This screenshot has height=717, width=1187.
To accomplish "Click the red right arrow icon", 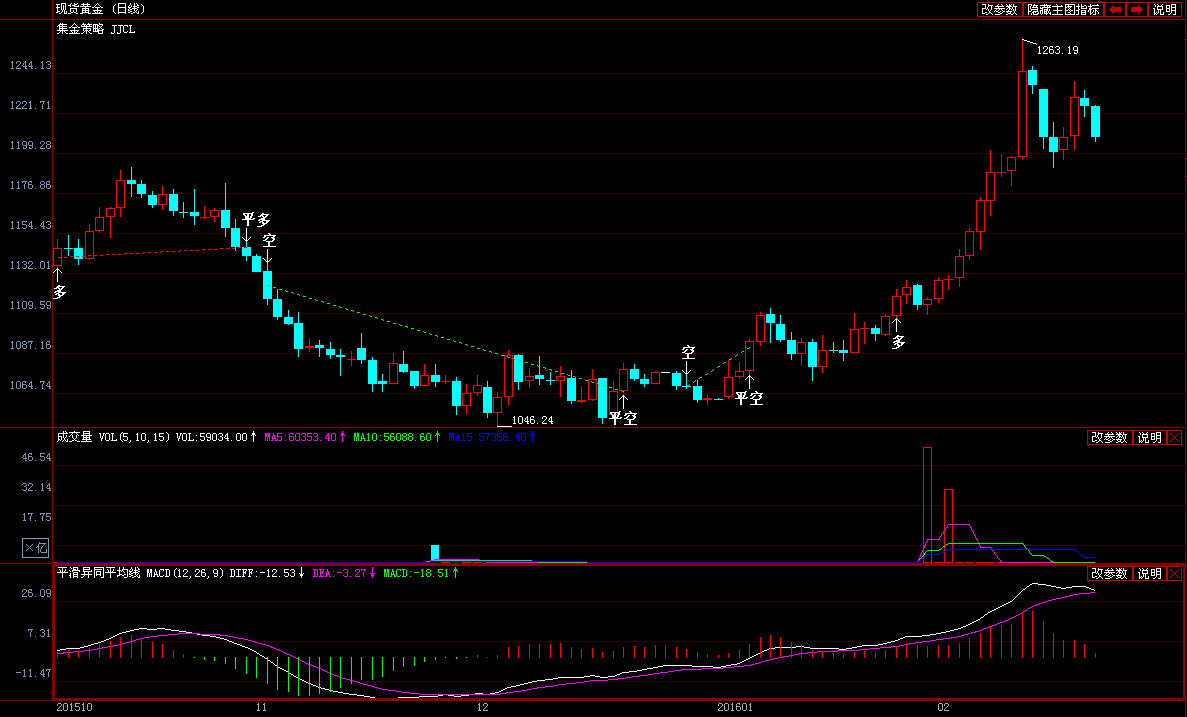I will pyautogui.click(x=1136, y=9).
